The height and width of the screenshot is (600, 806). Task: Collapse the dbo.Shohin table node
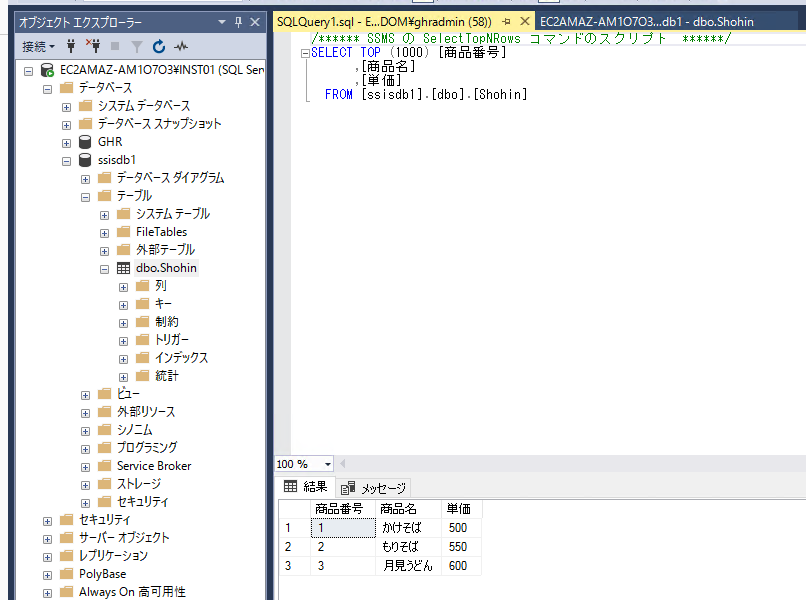pyautogui.click(x=104, y=269)
